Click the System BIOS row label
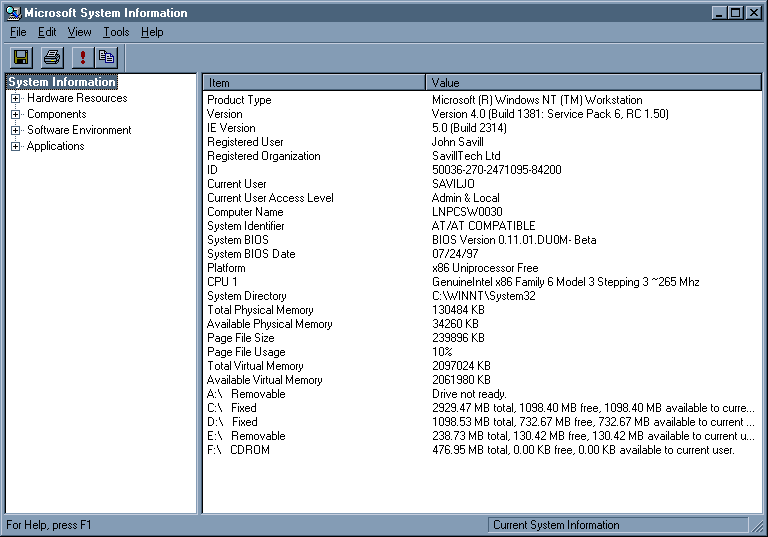This screenshot has height=537, width=768. tap(238, 240)
